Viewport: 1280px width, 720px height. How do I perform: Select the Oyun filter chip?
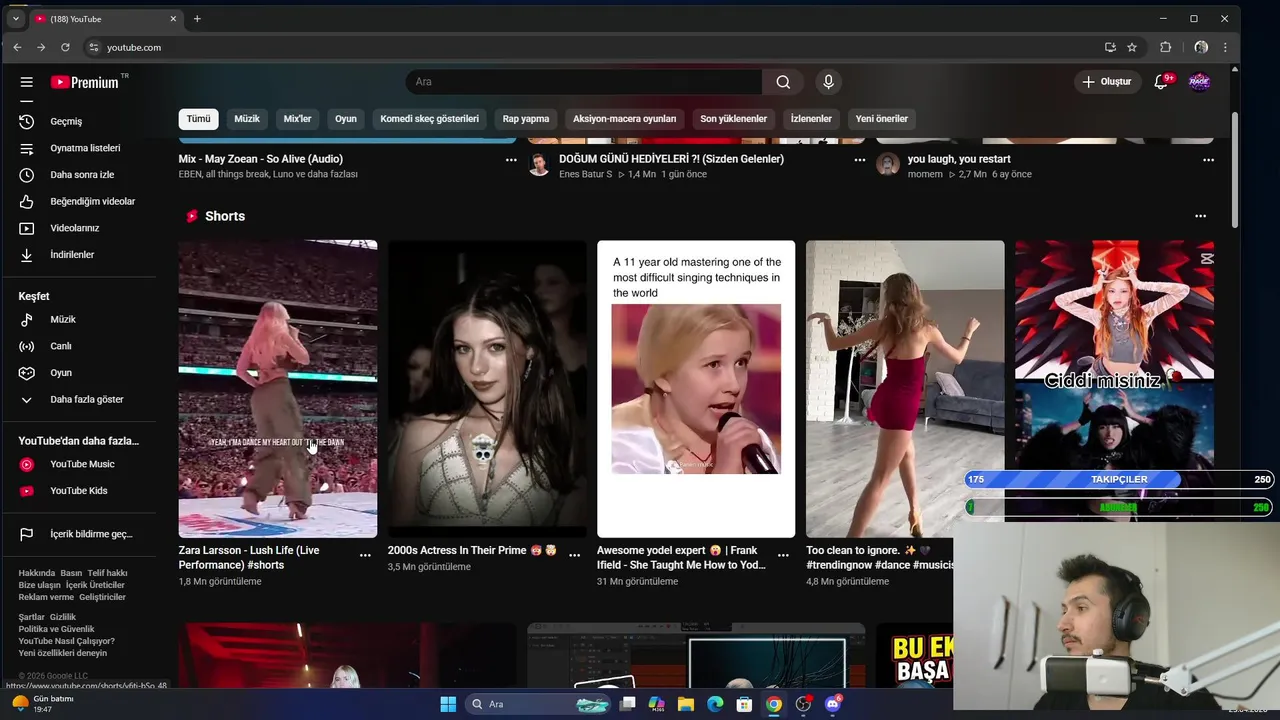346,119
